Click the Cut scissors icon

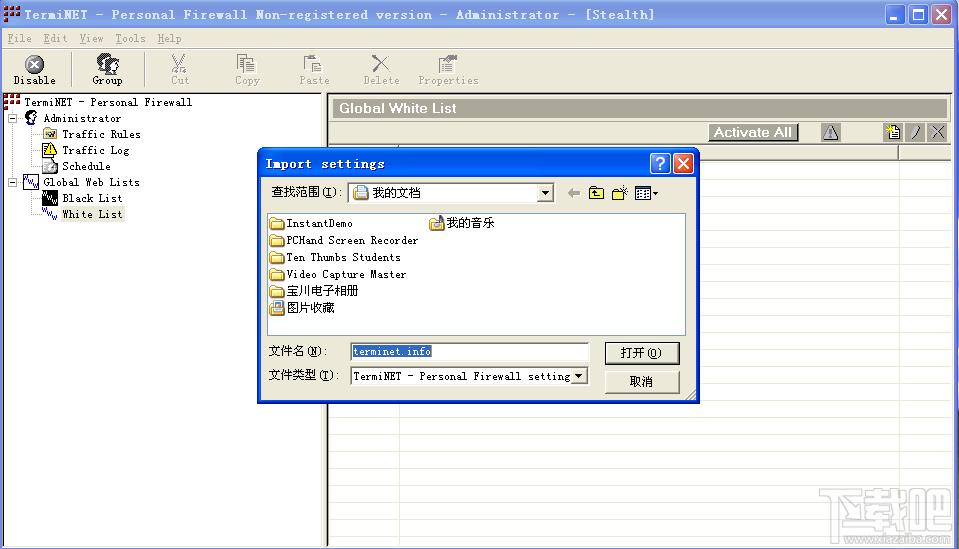coord(179,64)
